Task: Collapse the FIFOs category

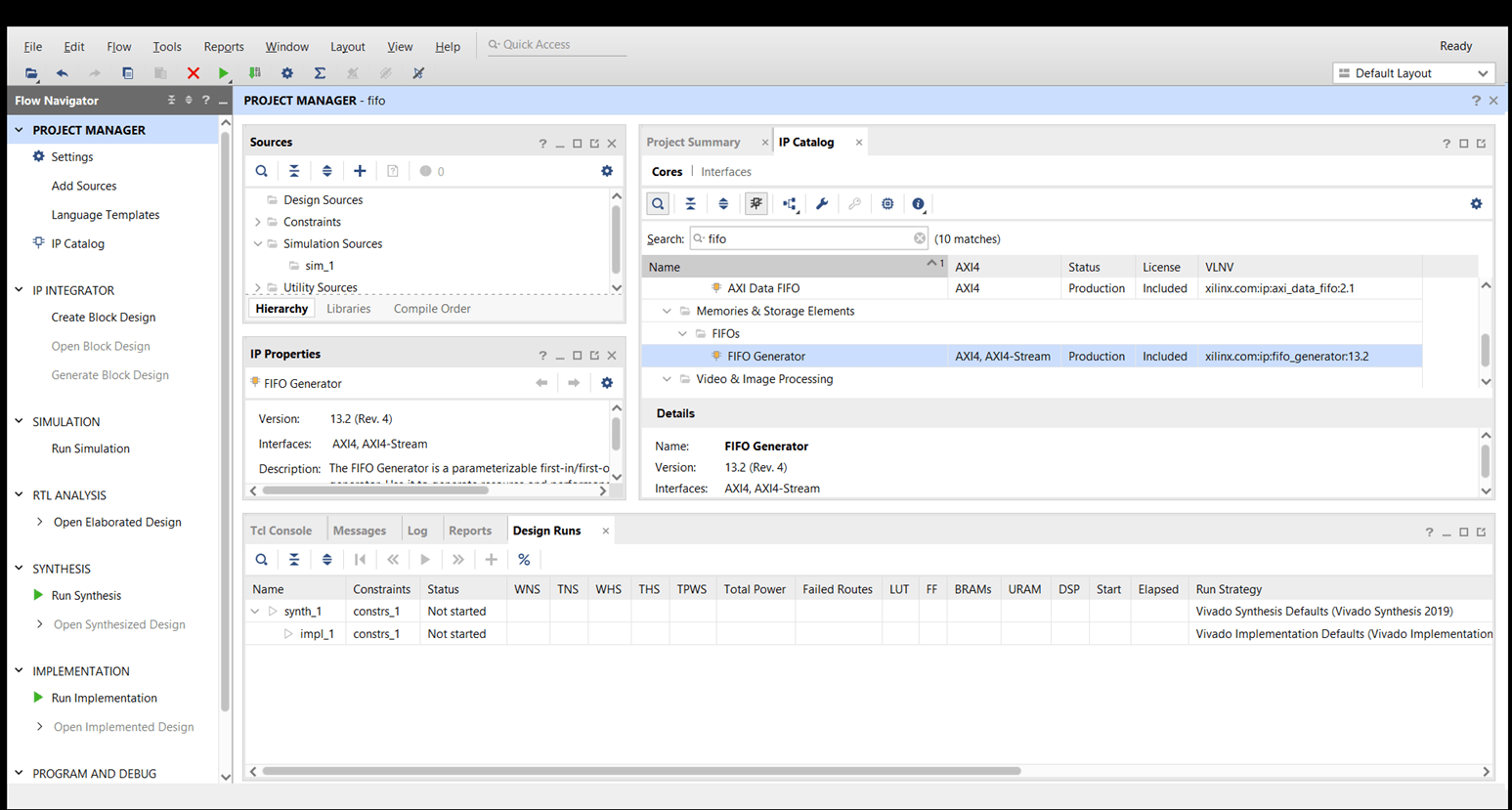Action: pyautogui.click(x=682, y=333)
